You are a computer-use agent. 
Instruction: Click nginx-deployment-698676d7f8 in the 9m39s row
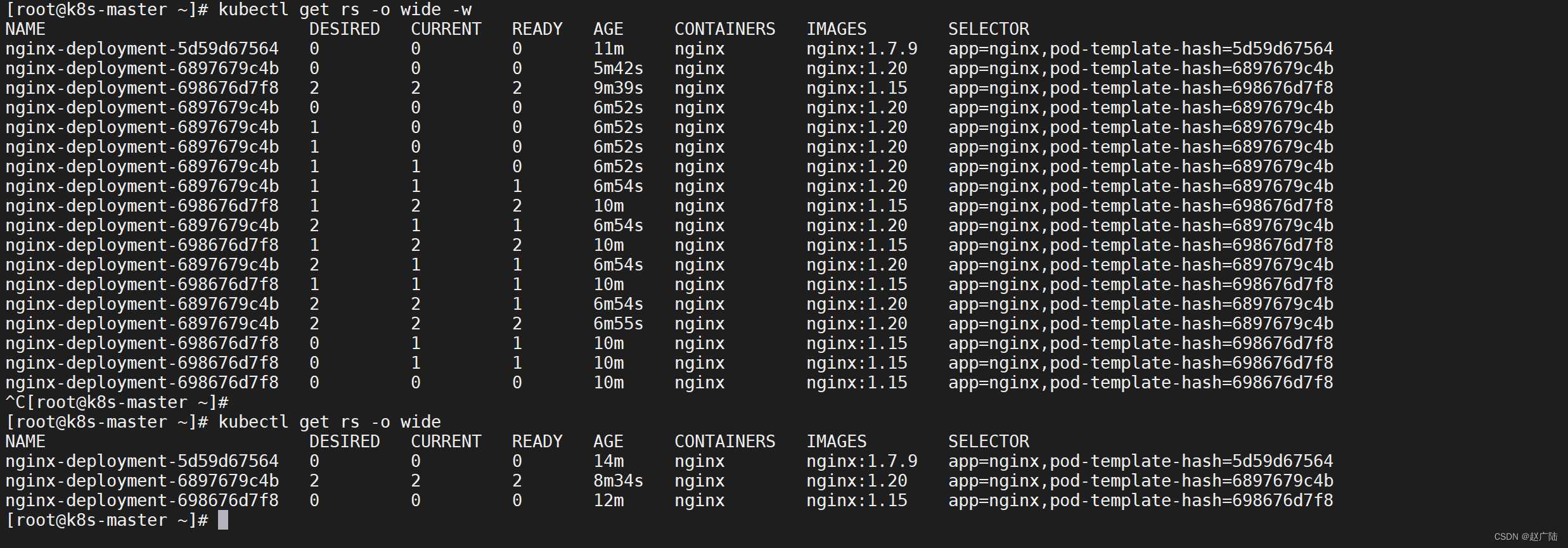click(142, 88)
